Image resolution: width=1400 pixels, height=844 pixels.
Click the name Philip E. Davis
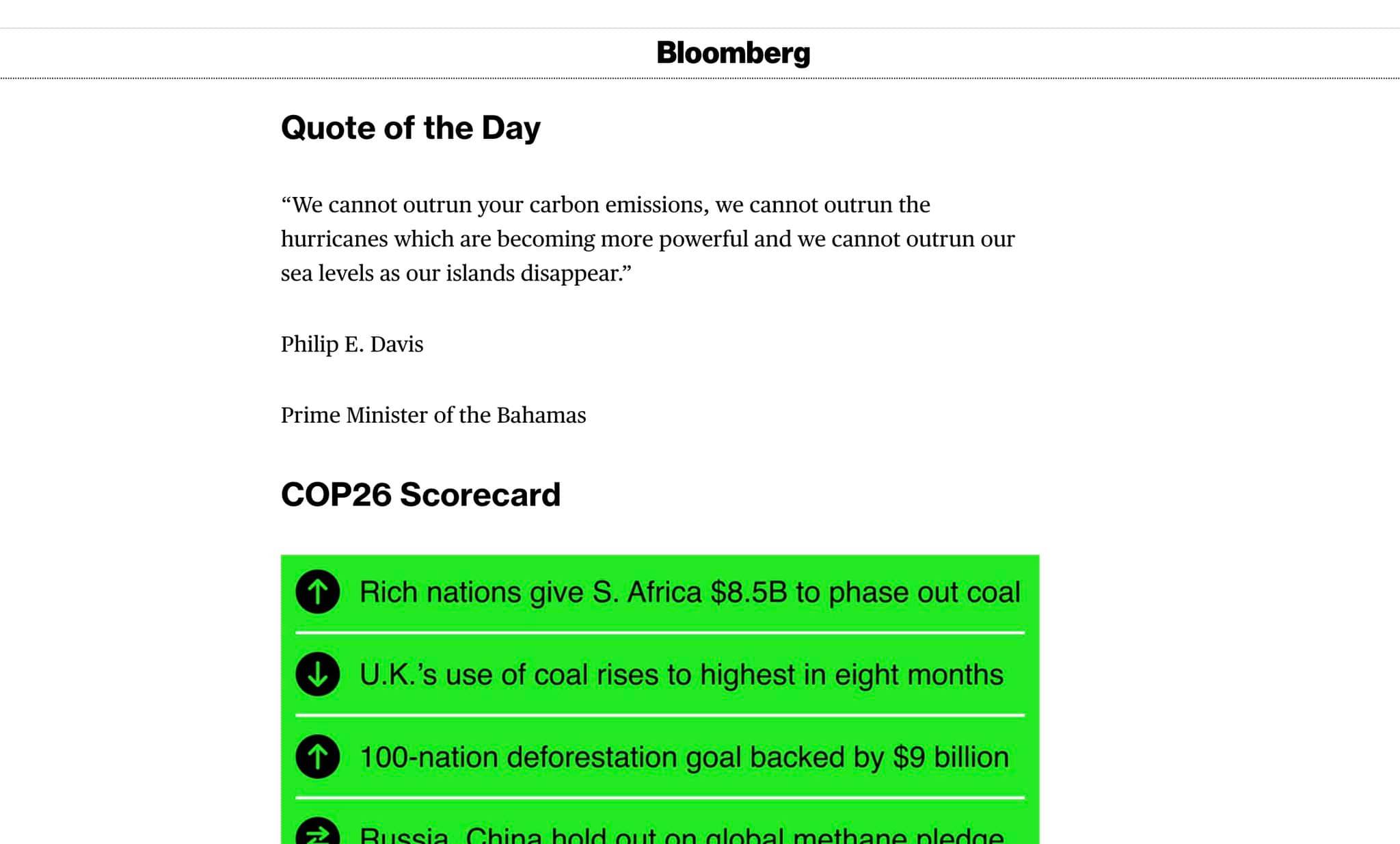[x=352, y=344]
